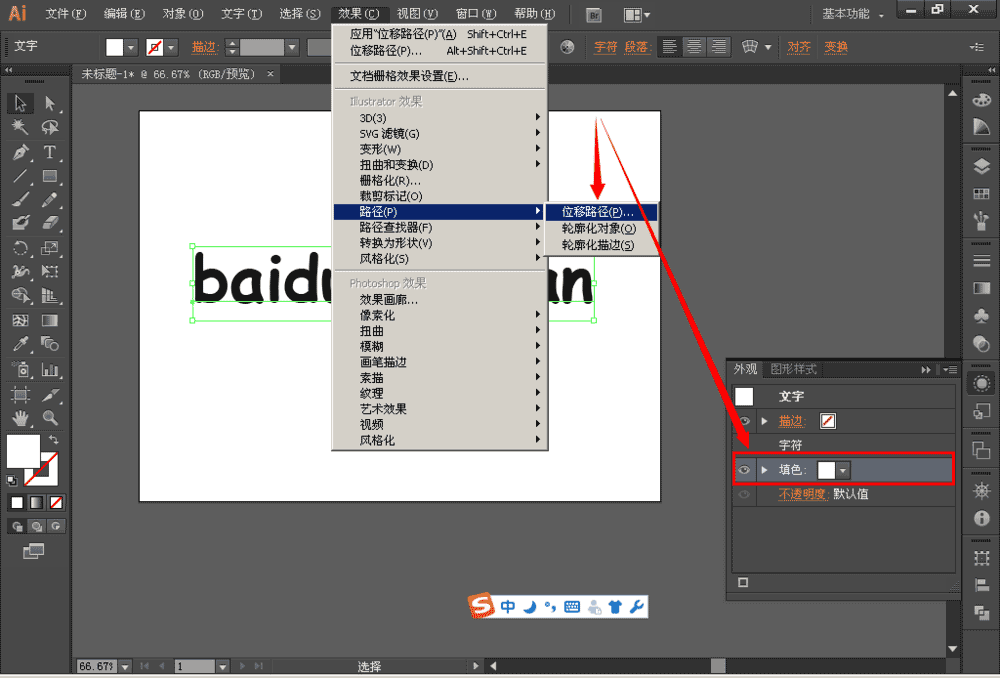This screenshot has width=1000, height=678.
Task: Select the Line Segment tool
Action: [x=20, y=175]
